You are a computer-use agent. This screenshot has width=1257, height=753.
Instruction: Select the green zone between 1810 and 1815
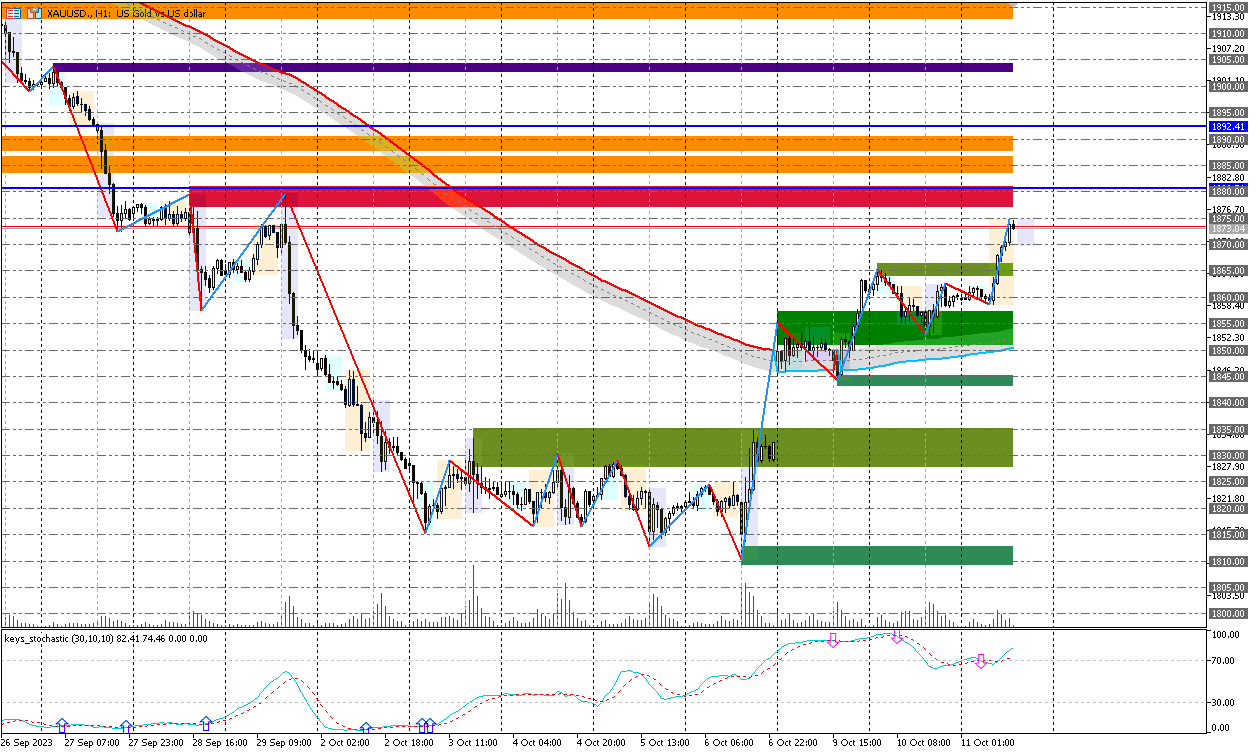pyautogui.click(x=877, y=555)
